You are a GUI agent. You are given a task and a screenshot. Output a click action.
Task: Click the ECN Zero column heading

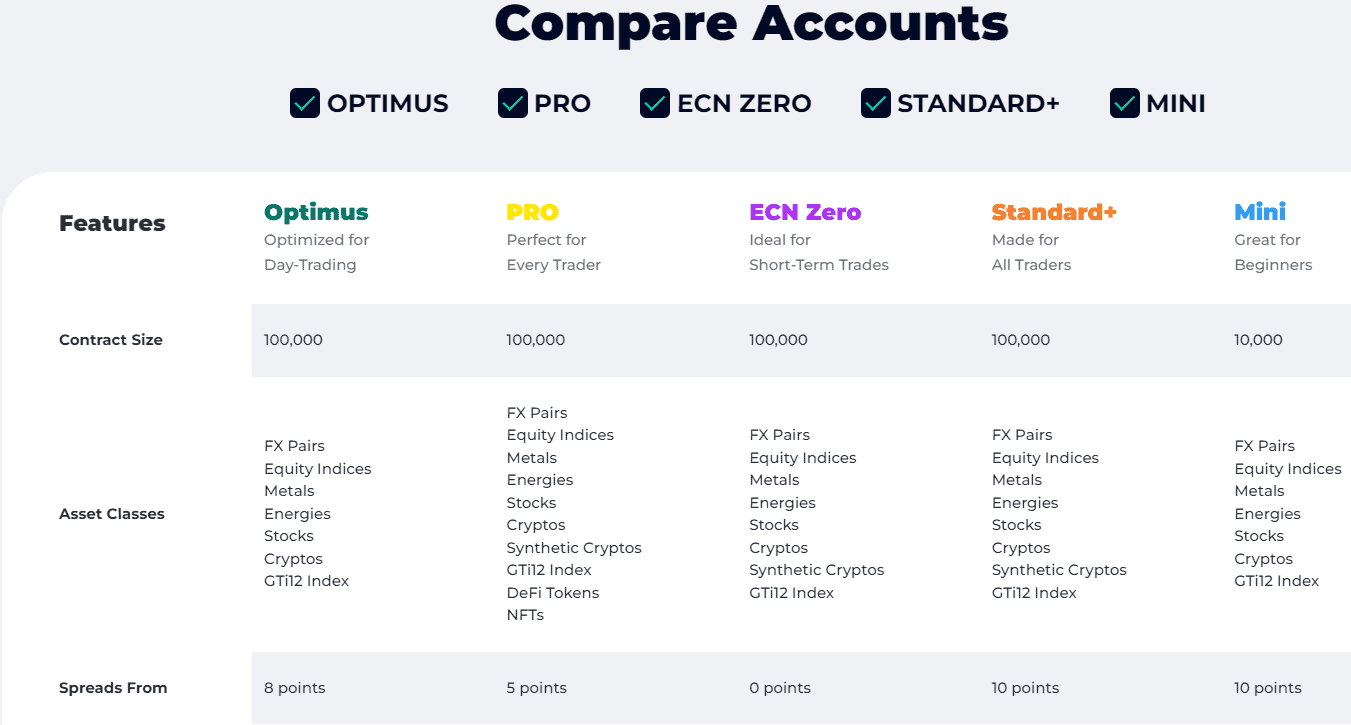(x=805, y=212)
